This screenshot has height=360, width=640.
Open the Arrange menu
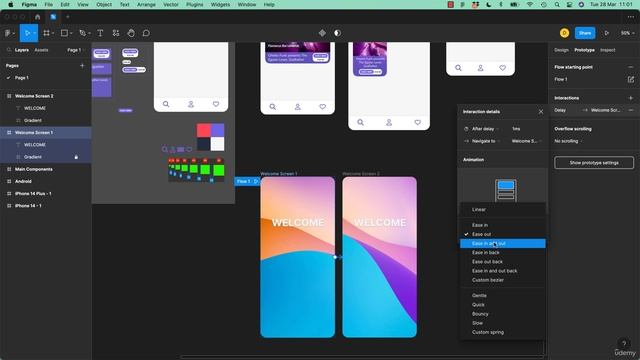pos(146,4)
